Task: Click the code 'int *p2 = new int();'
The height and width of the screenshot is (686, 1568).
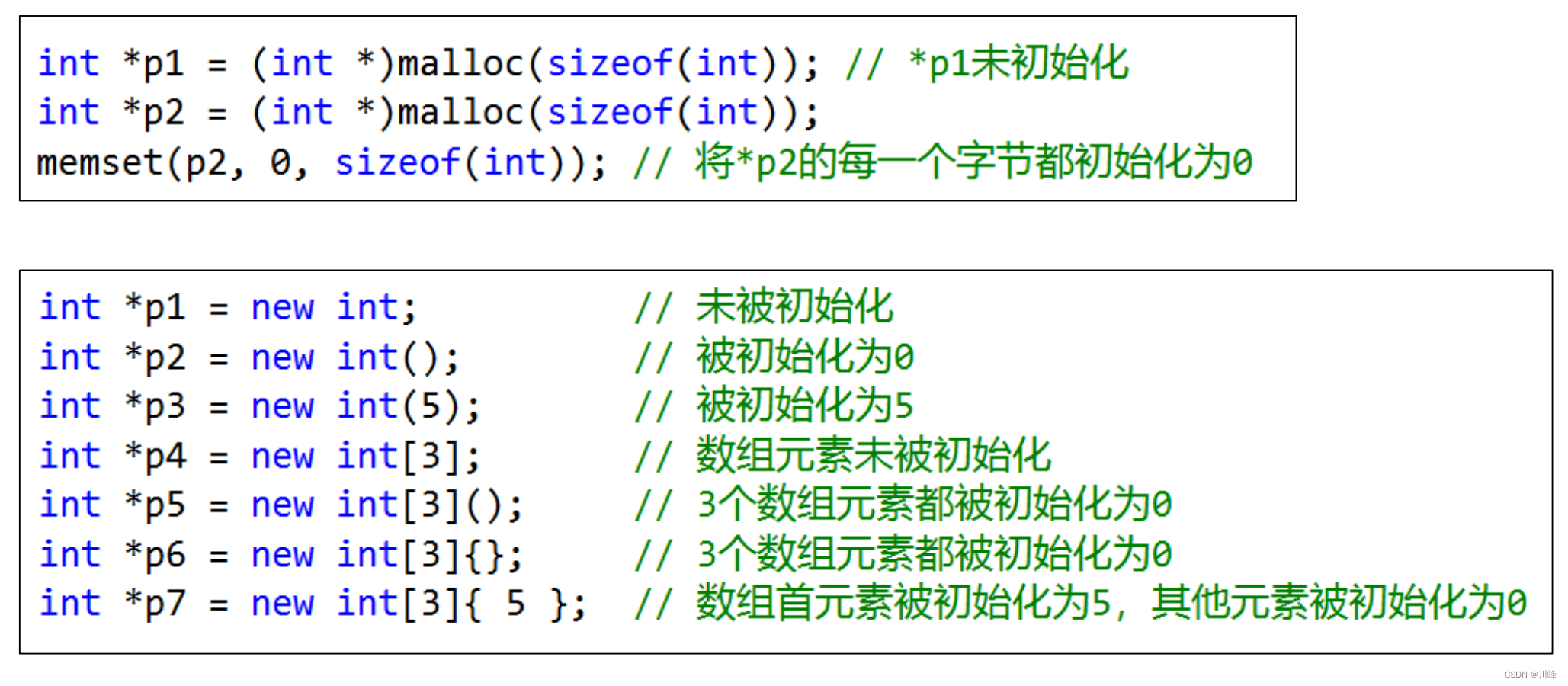Action: pos(249,357)
